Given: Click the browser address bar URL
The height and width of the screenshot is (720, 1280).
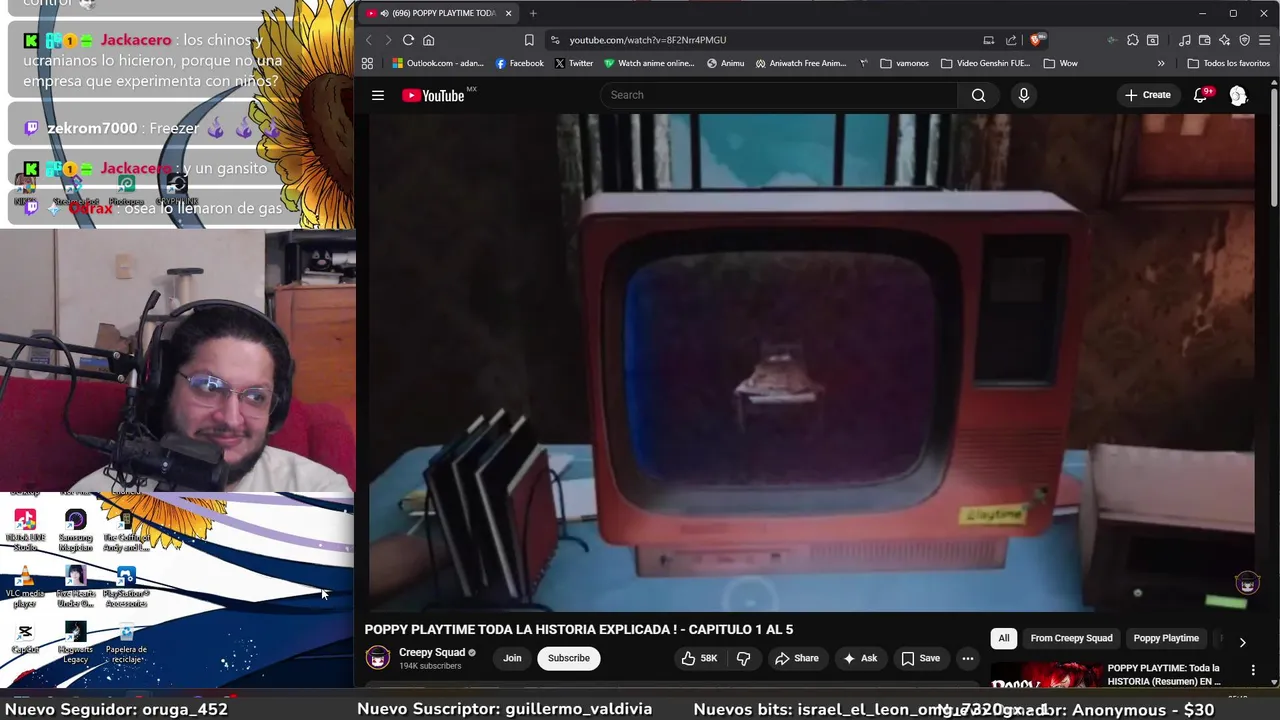Looking at the screenshot, I should (648, 40).
